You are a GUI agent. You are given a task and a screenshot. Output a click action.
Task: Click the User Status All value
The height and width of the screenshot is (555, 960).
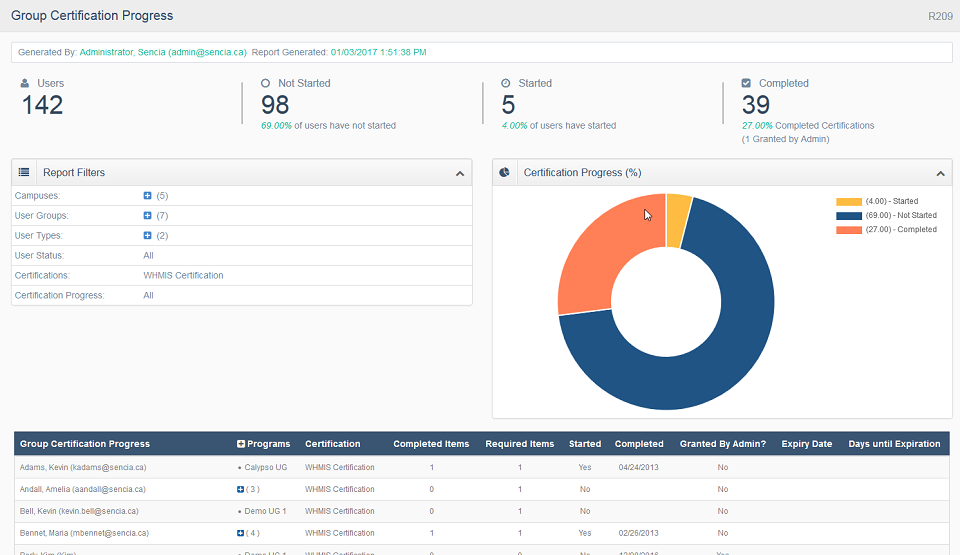tap(148, 255)
